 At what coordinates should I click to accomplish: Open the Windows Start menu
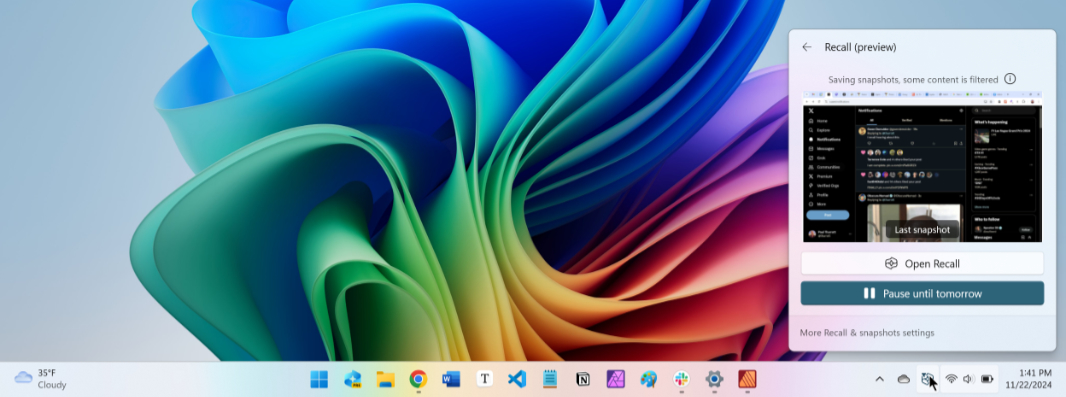coord(318,379)
